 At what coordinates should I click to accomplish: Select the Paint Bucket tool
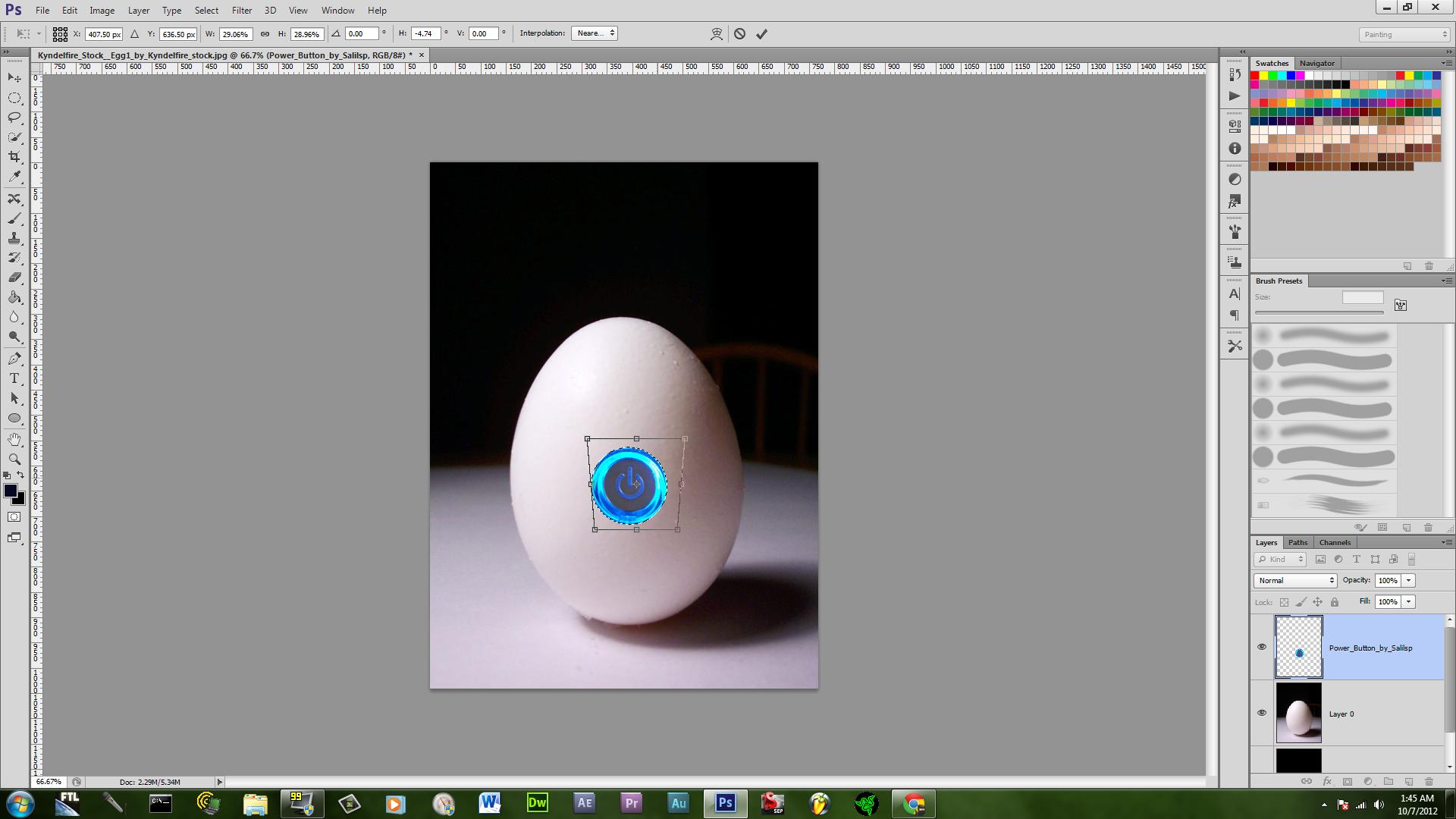[14, 297]
